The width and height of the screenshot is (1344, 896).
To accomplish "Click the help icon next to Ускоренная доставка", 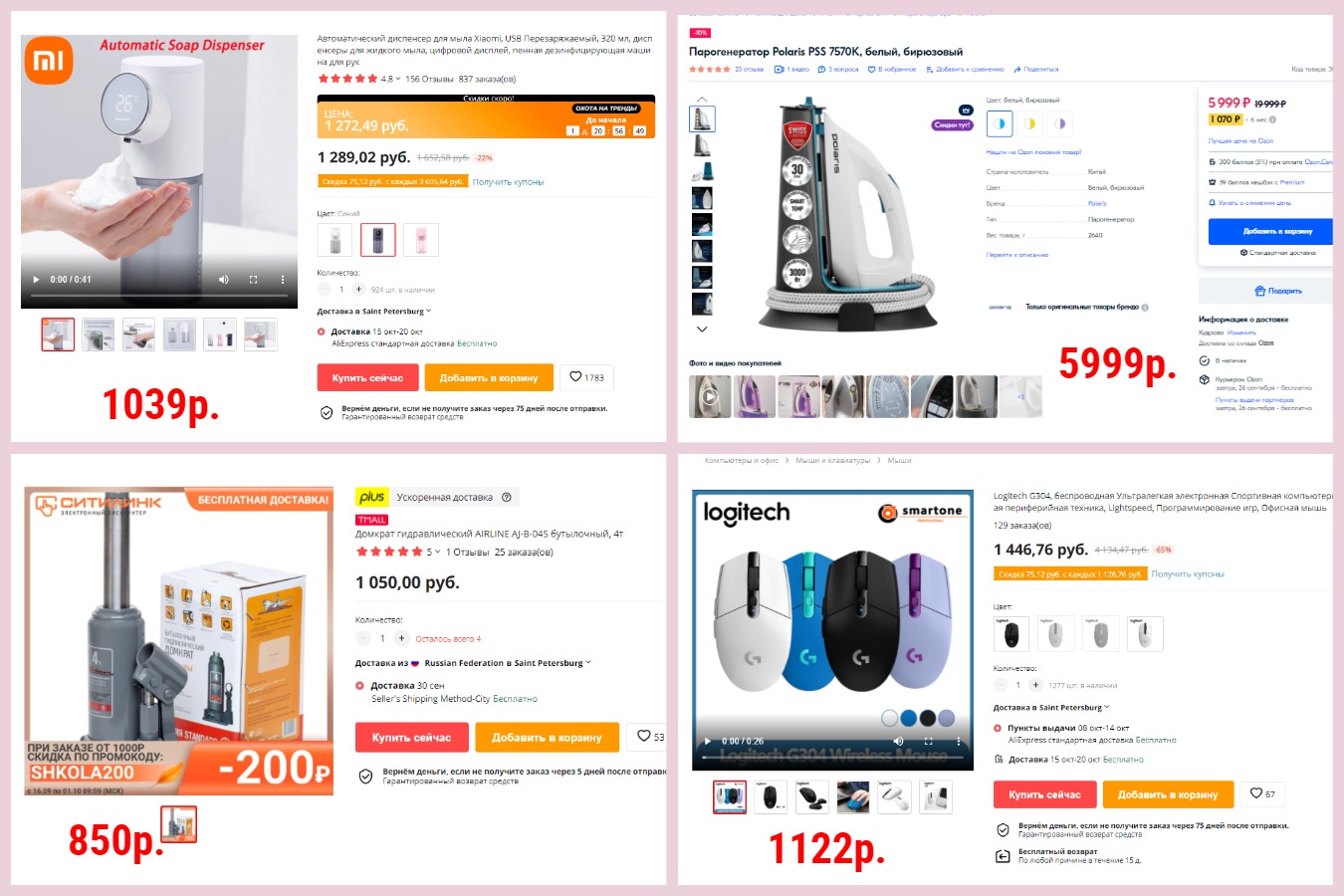I will [507, 497].
